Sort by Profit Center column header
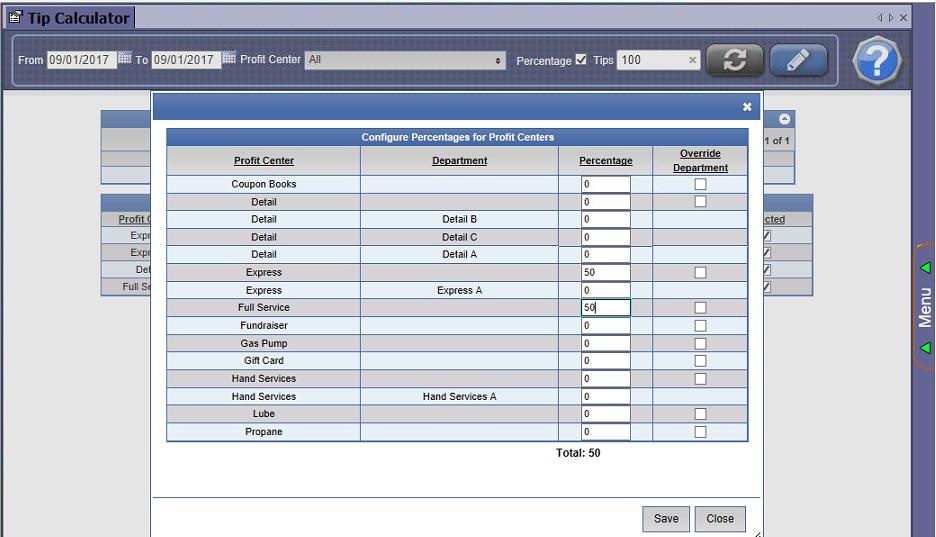This screenshot has height=537, width=936. click(x=264, y=161)
